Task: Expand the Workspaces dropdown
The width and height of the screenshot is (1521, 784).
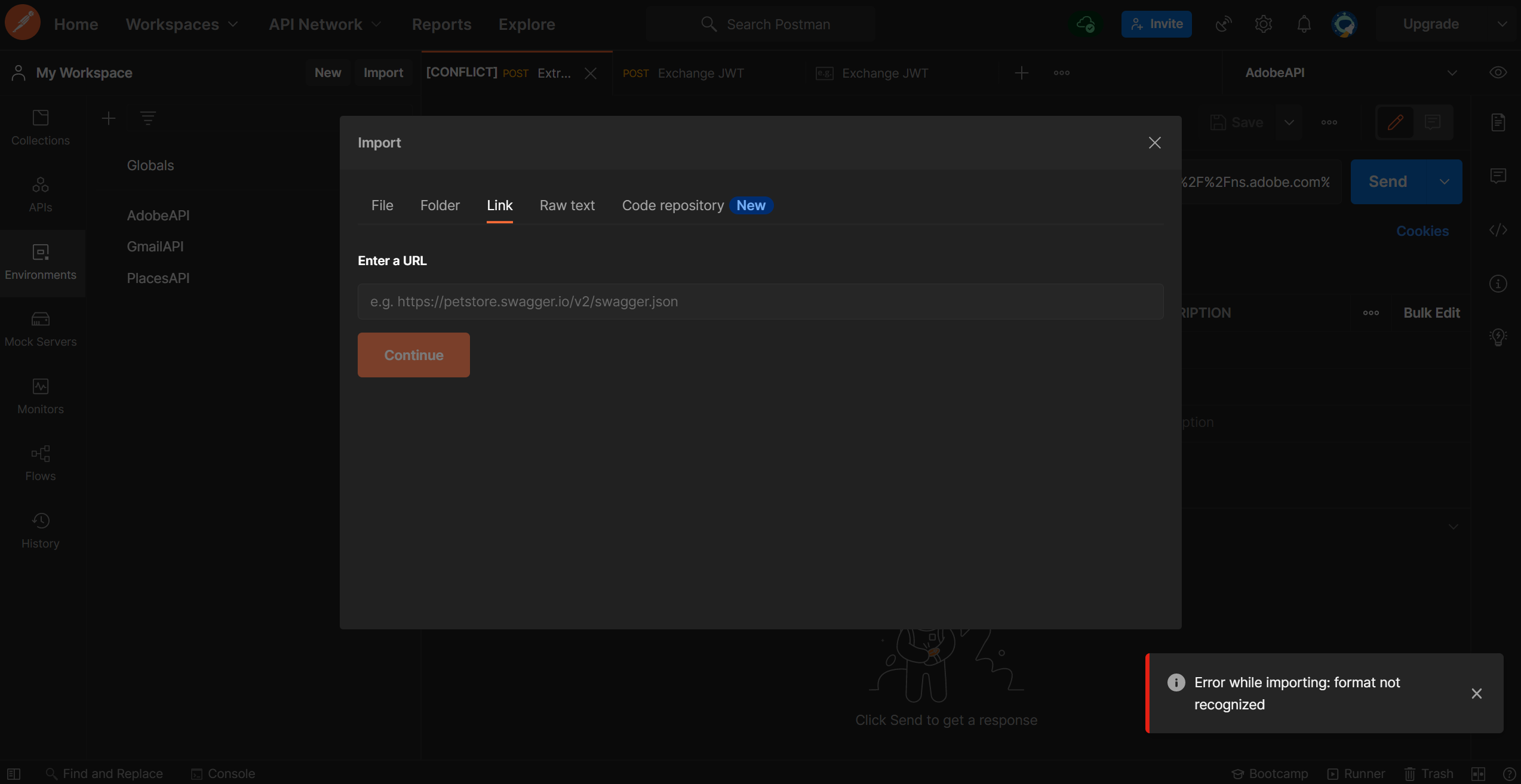Action: 182,24
